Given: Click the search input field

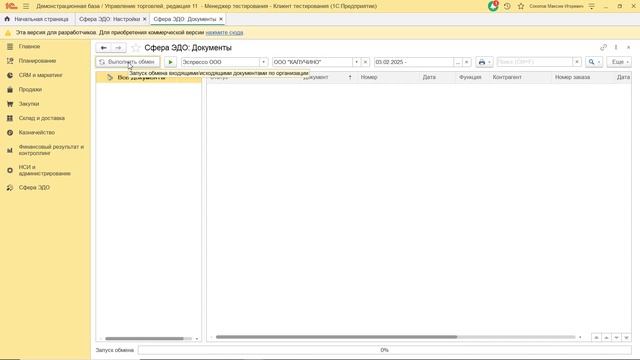Looking at the screenshot, I should (535, 62).
